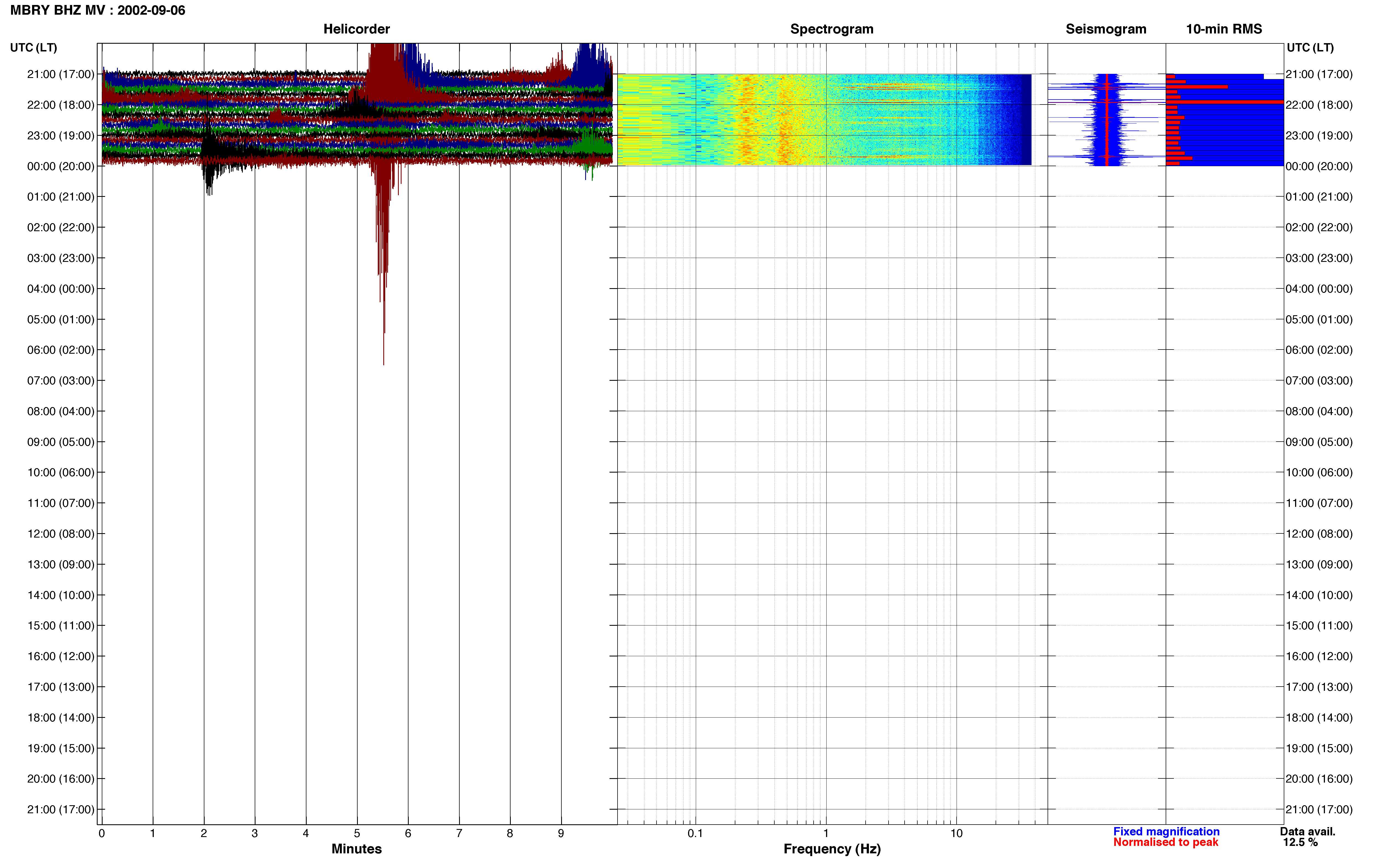Click right axis label '08:00 (04:00)'
Viewport: 1388px width, 868px height.
click(1319, 411)
